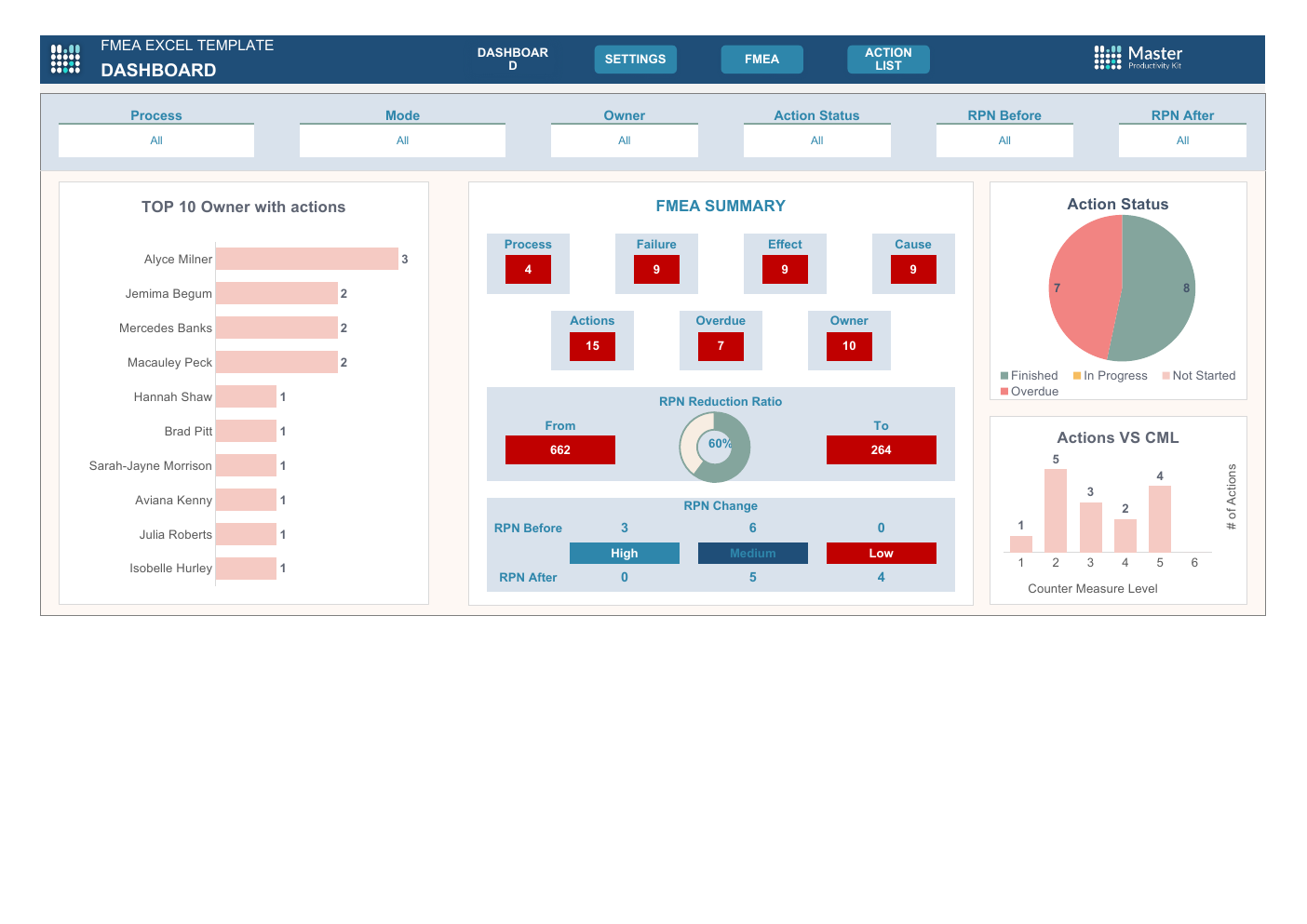Click the Actions value 15
The height and width of the screenshot is (924, 1307).
[x=592, y=346]
